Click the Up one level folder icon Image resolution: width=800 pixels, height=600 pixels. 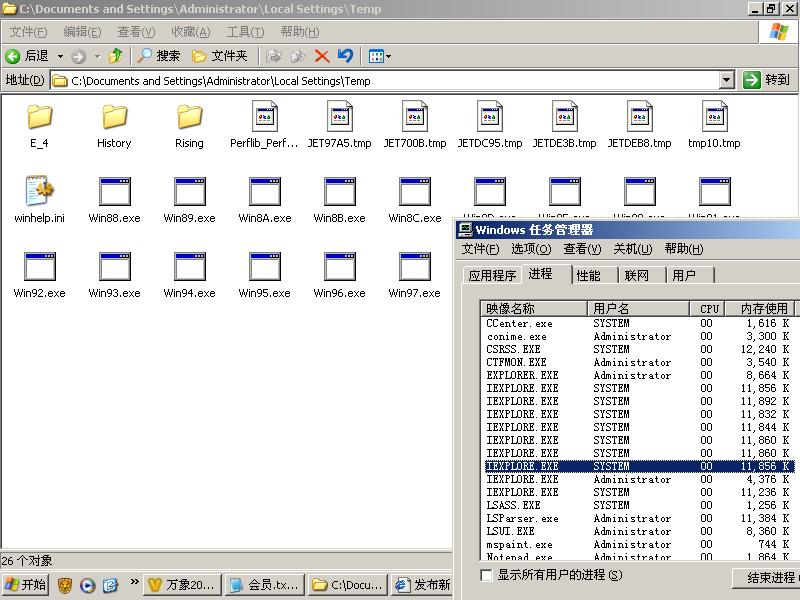click(115, 56)
